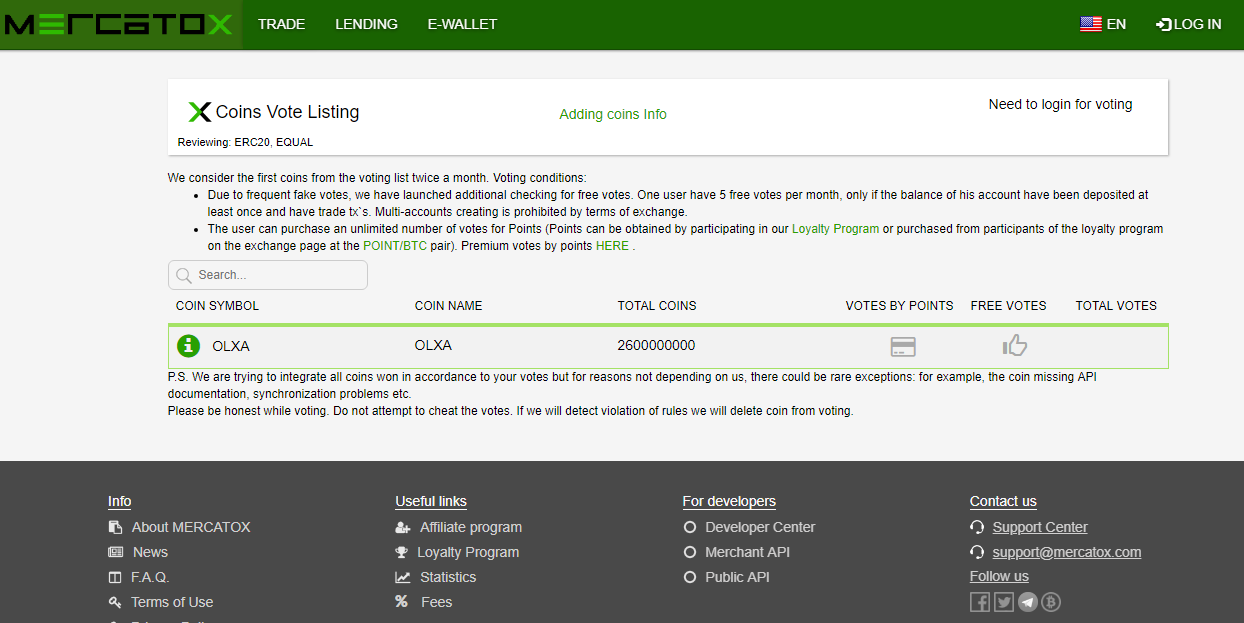The width and height of the screenshot is (1244, 623).
Task: Open the LENDING menu
Action: (x=366, y=24)
